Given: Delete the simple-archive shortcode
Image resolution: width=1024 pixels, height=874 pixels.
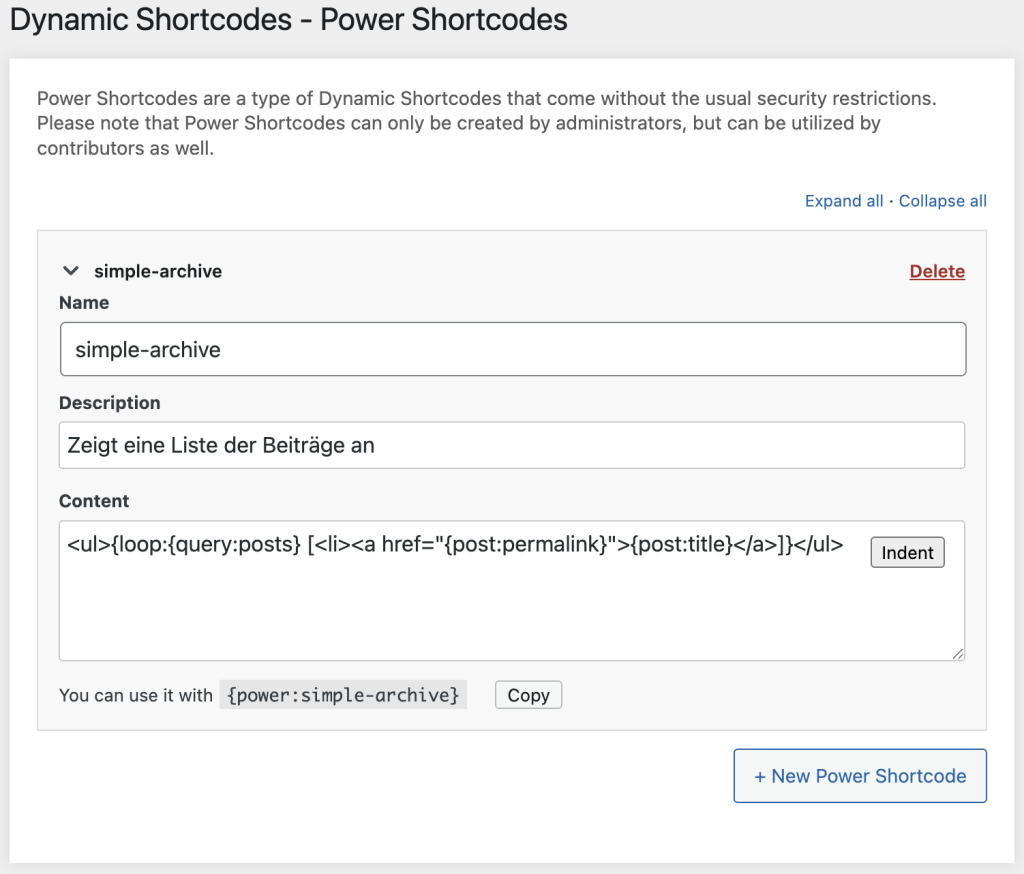Looking at the screenshot, I should [936, 270].
